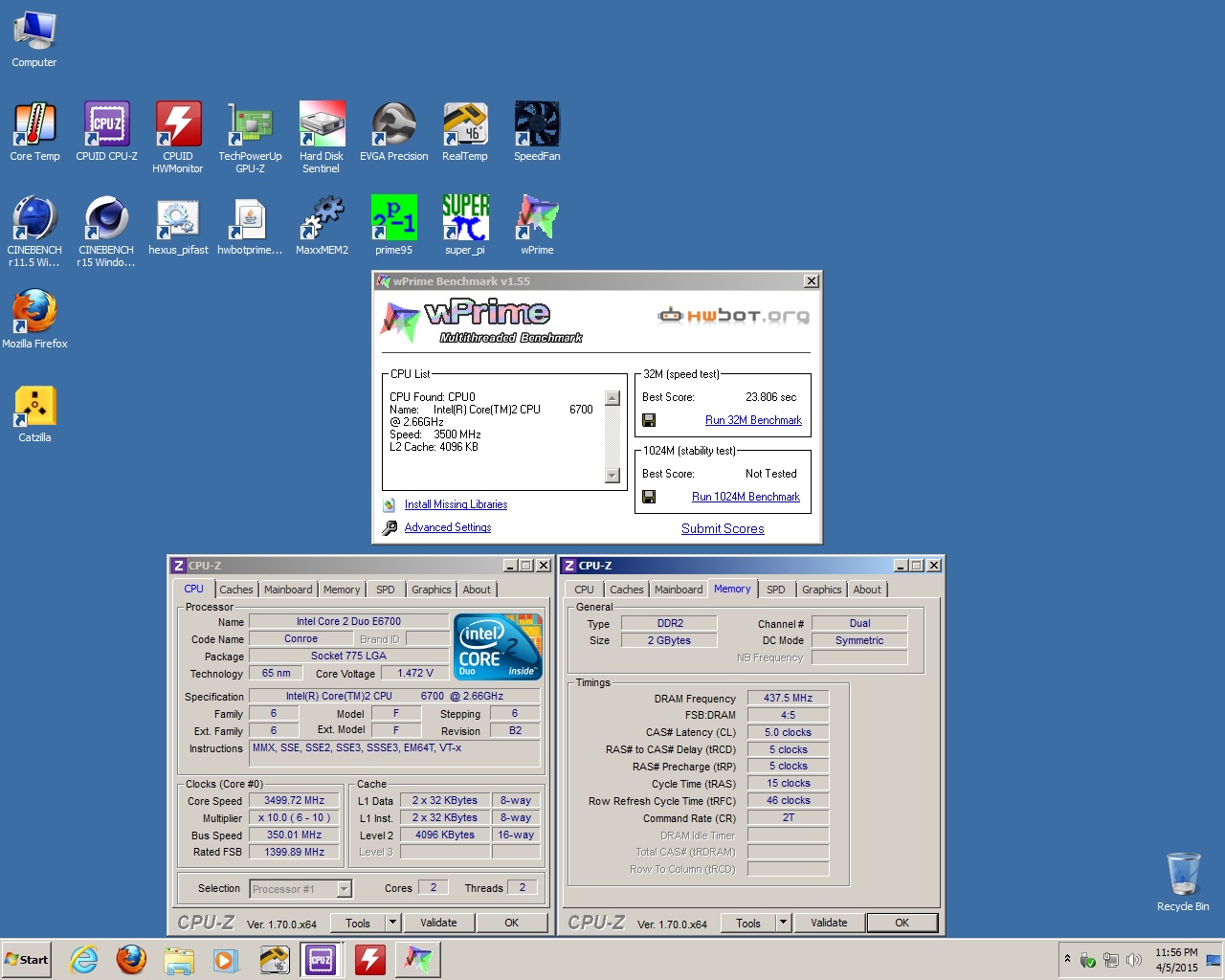
Task: Open Hard Disk Sentinel shortcut
Action: [x=322, y=138]
